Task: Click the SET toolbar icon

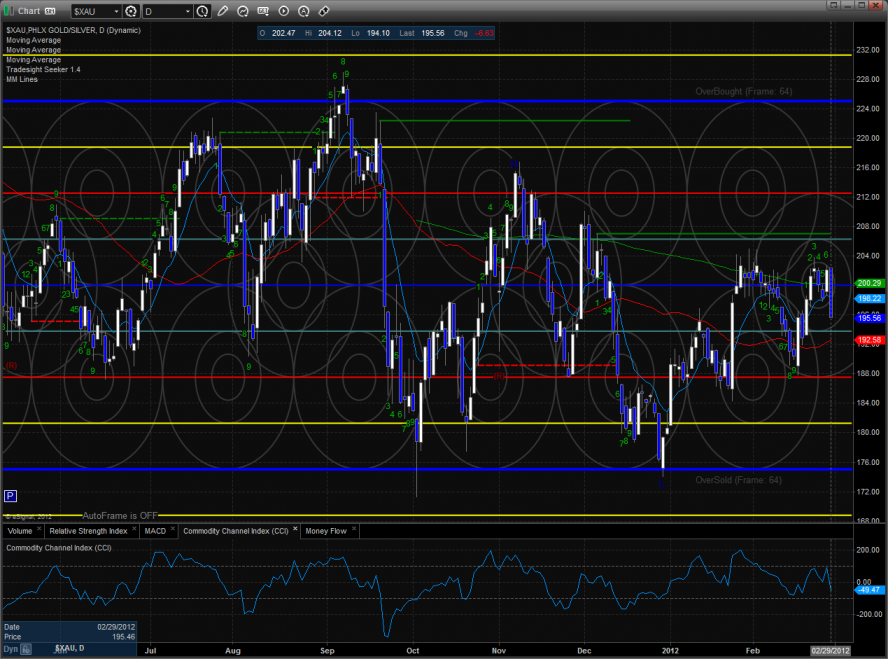Action: [x=264, y=11]
